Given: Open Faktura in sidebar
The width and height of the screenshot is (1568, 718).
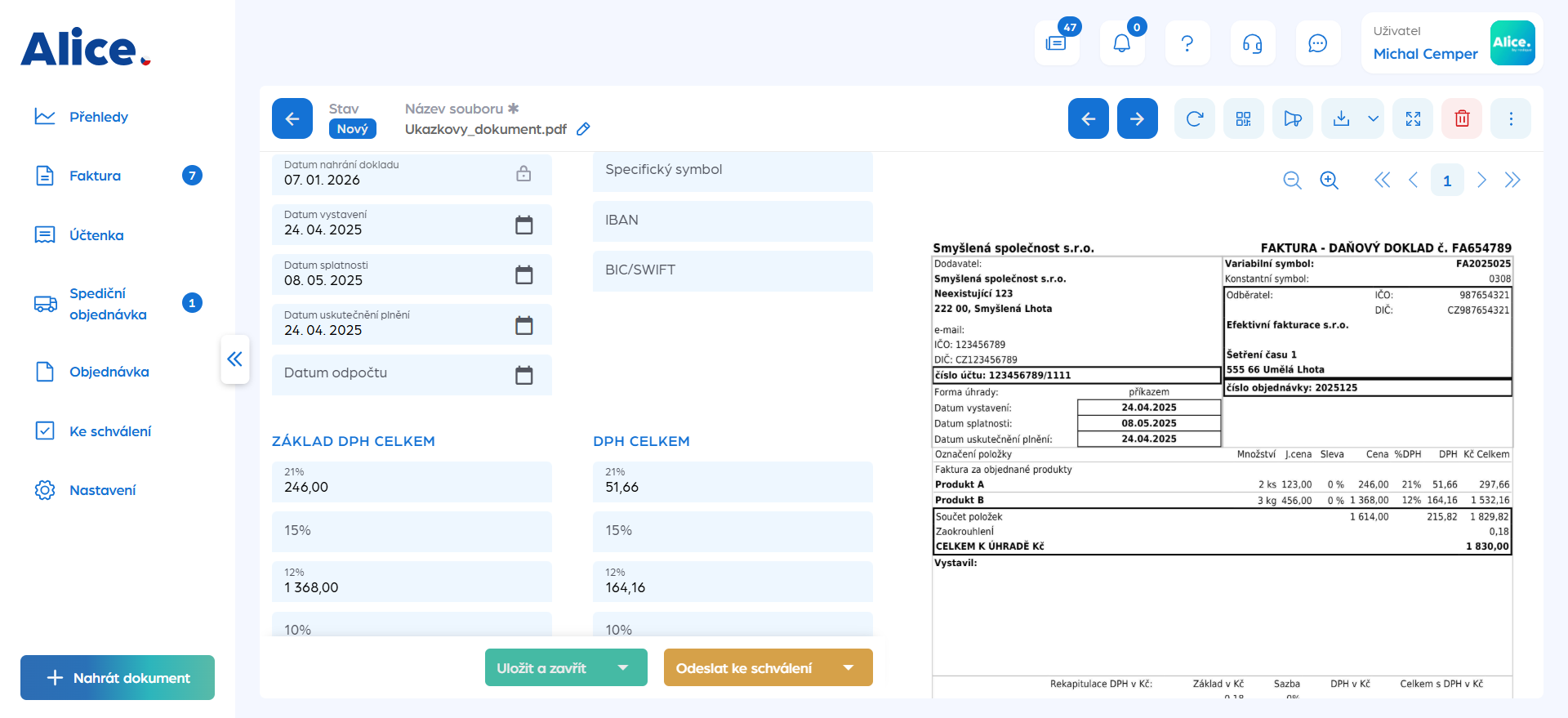Looking at the screenshot, I should click(x=118, y=176).
